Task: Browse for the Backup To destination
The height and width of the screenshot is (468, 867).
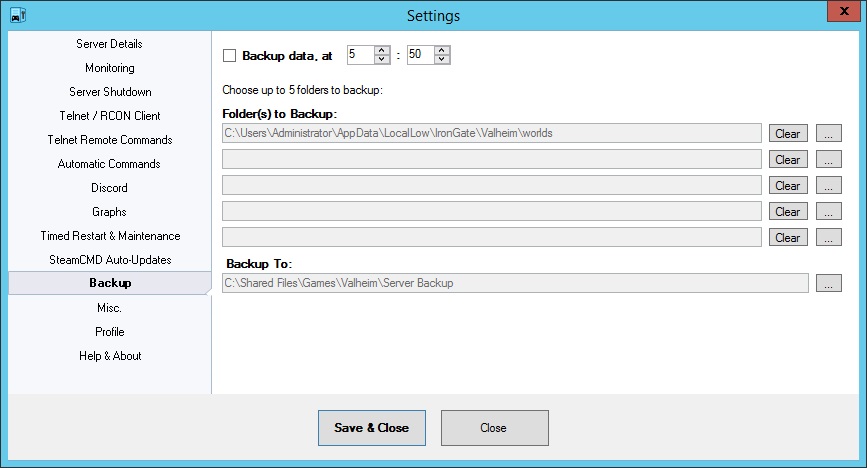Action: (829, 284)
